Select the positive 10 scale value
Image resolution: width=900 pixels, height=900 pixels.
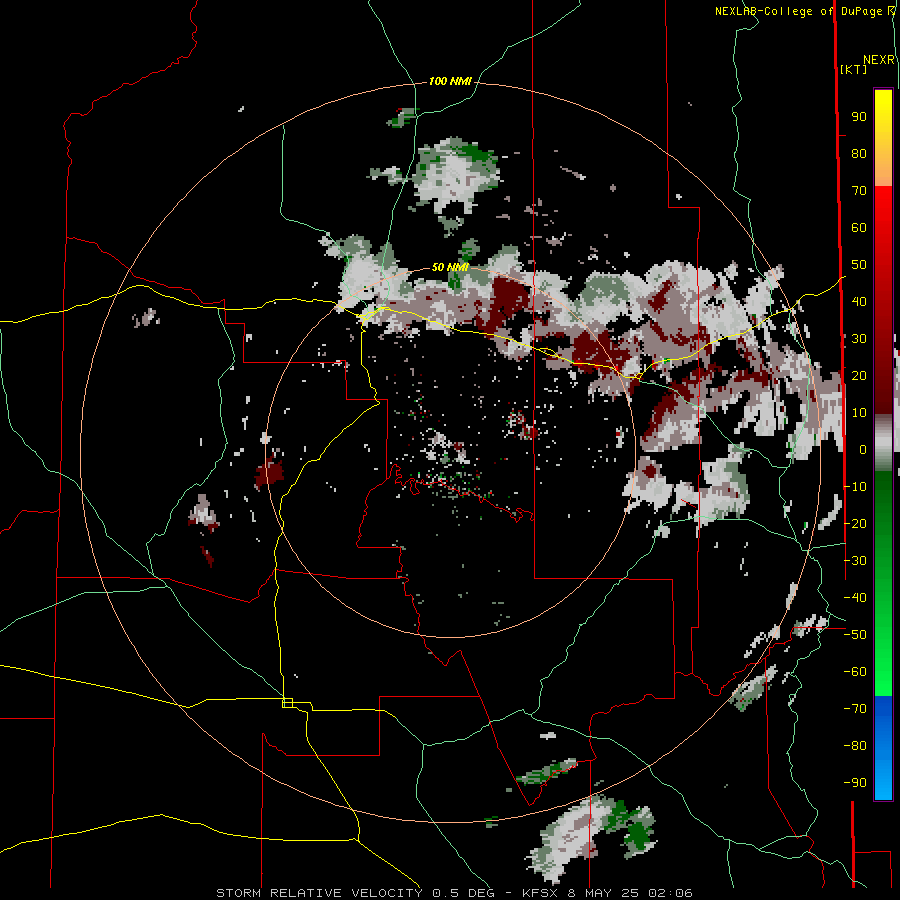point(859,413)
